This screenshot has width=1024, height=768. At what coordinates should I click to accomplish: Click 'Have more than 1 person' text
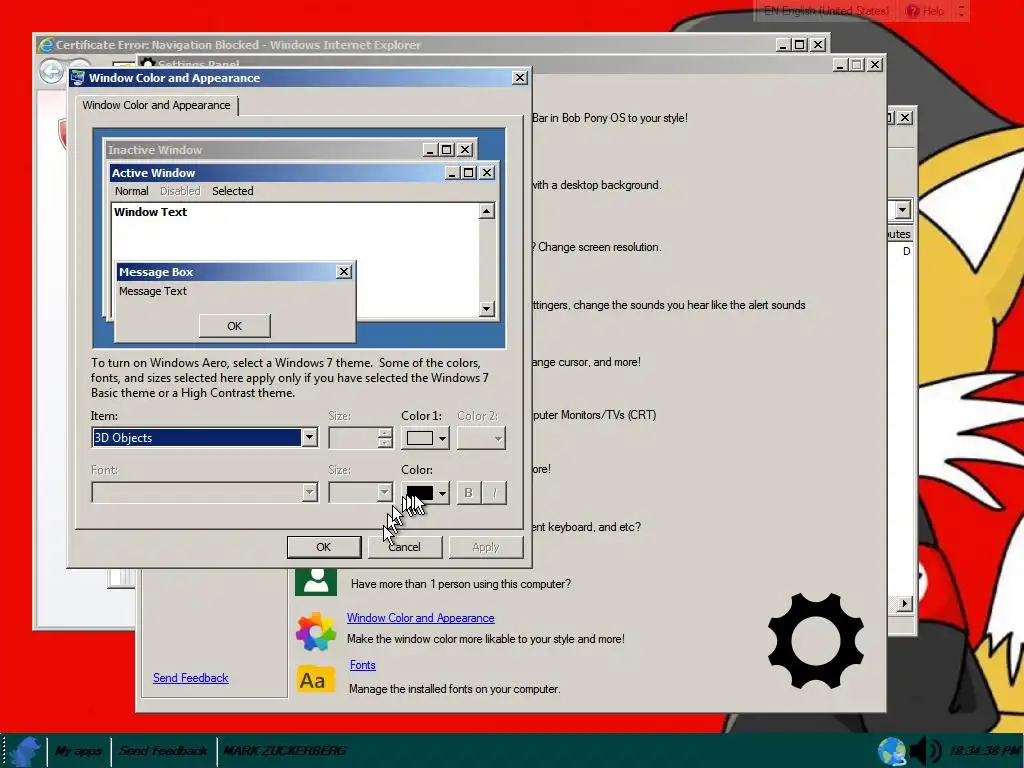click(461, 584)
